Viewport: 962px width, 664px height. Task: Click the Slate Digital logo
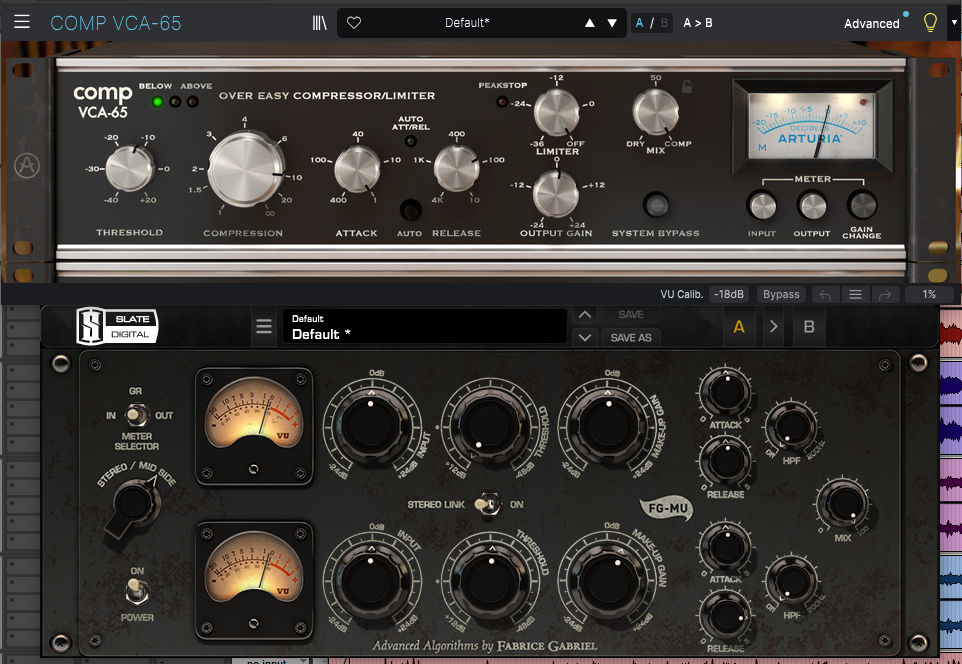coord(117,326)
